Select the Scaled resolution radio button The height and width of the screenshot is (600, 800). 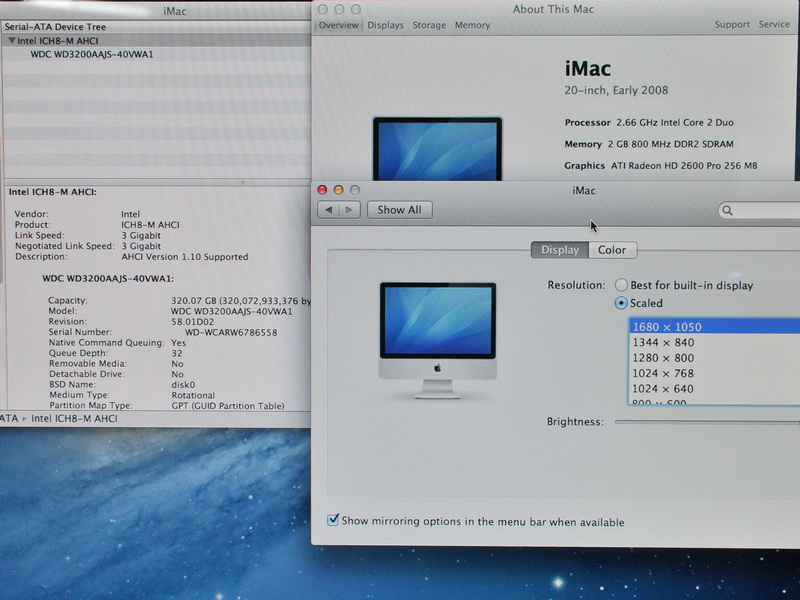click(621, 303)
